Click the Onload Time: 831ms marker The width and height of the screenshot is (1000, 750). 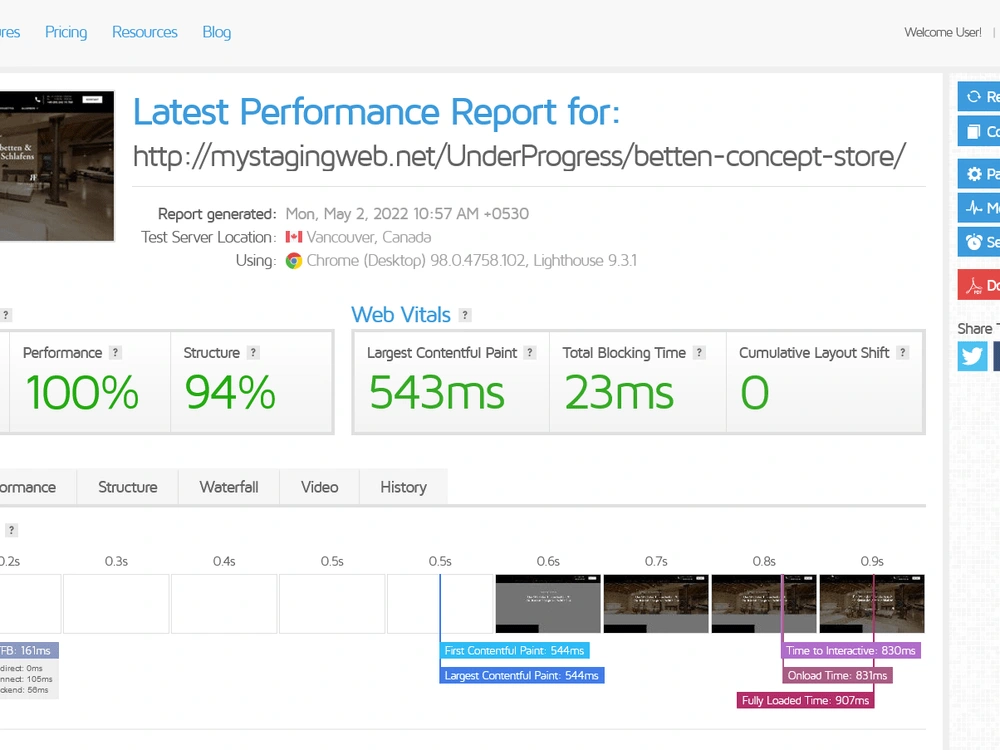pyautogui.click(x=837, y=675)
